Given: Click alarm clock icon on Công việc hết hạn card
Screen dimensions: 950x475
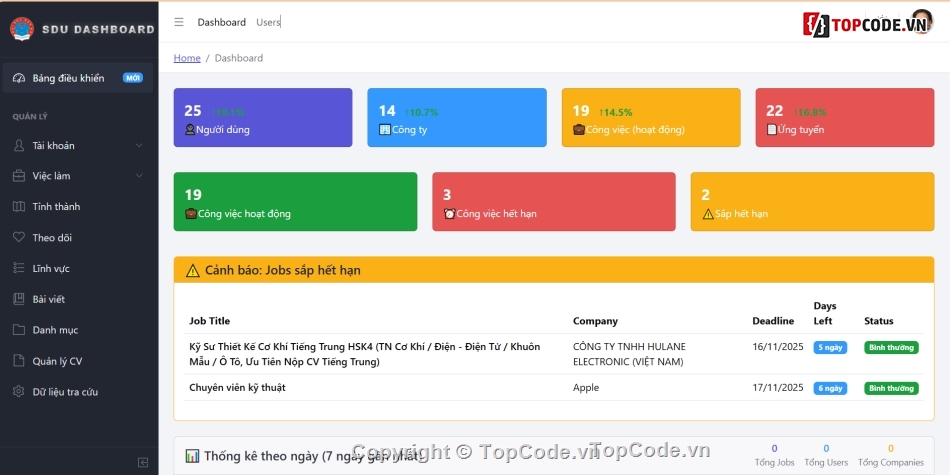Looking at the screenshot, I should [x=450, y=214].
